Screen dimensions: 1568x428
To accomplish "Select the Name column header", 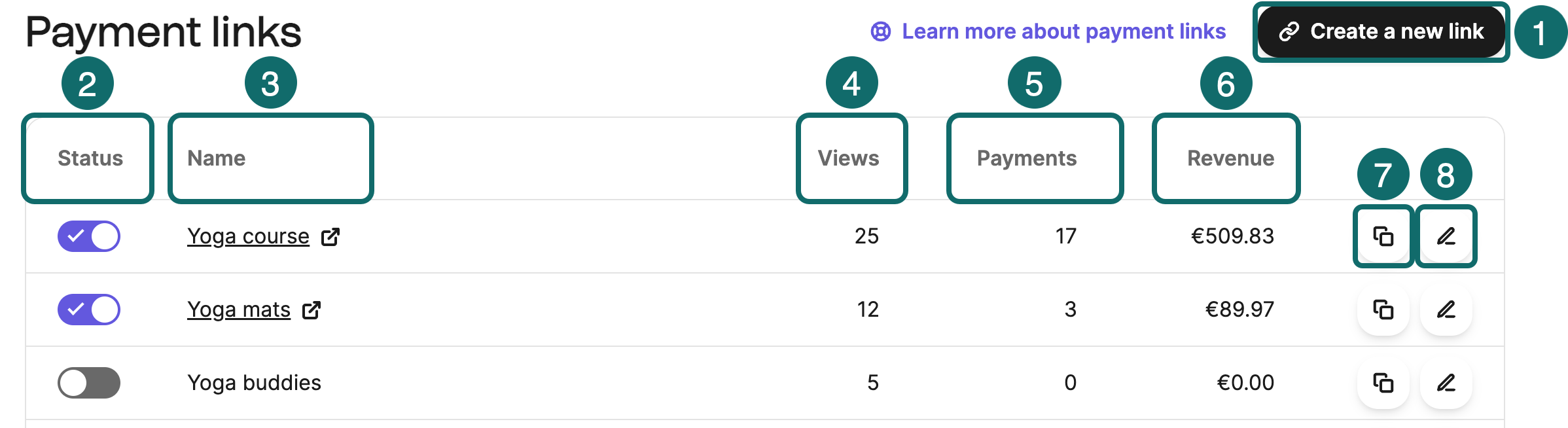I will (x=216, y=158).
